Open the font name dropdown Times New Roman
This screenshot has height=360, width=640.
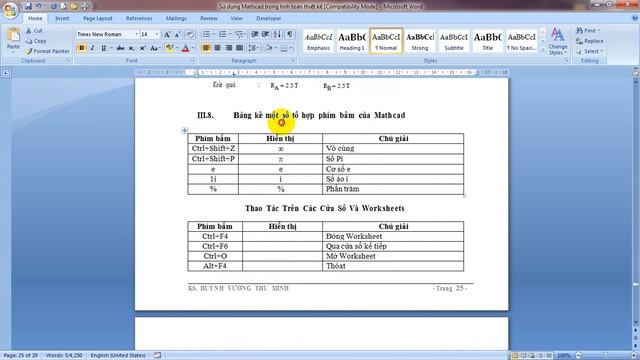tap(136, 34)
